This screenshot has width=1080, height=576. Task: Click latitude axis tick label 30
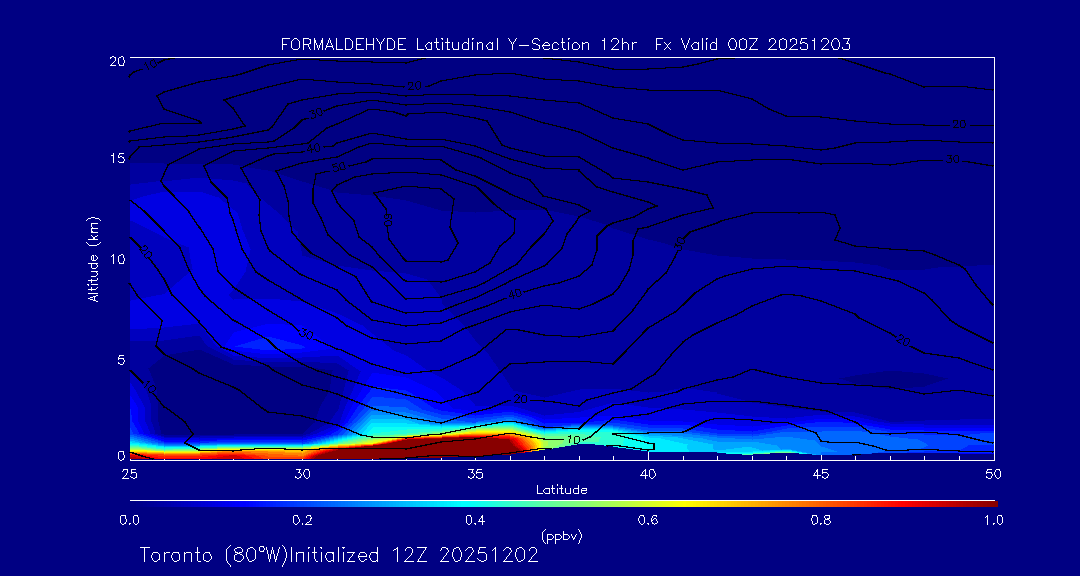[x=302, y=474]
